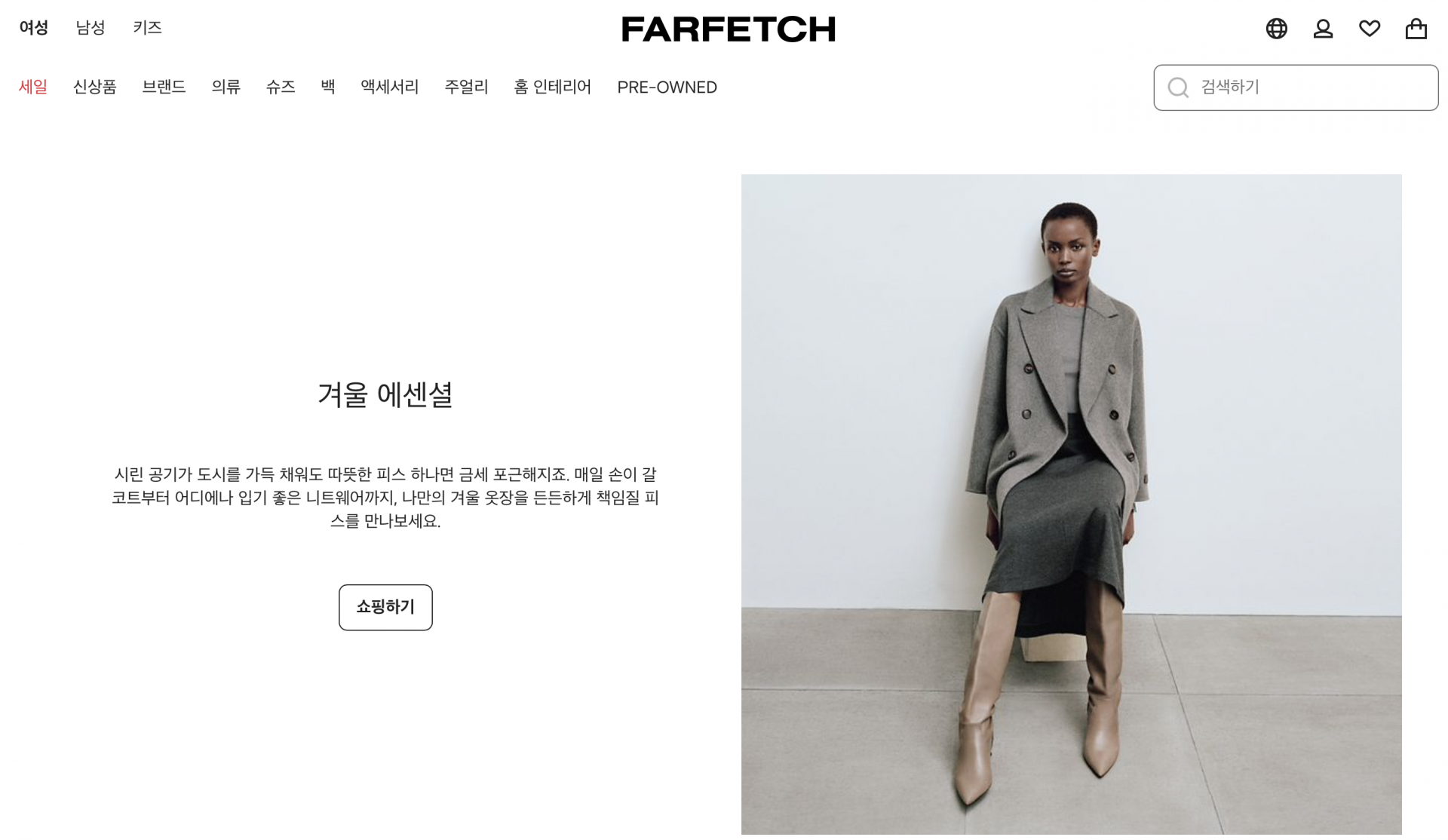Expand the 브랜드 navigation menu

pyautogui.click(x=164, y=87)
